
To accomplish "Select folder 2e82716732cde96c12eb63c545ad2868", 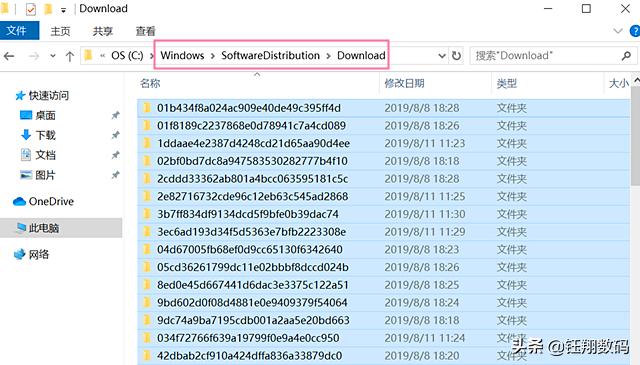I will (384, 196).
